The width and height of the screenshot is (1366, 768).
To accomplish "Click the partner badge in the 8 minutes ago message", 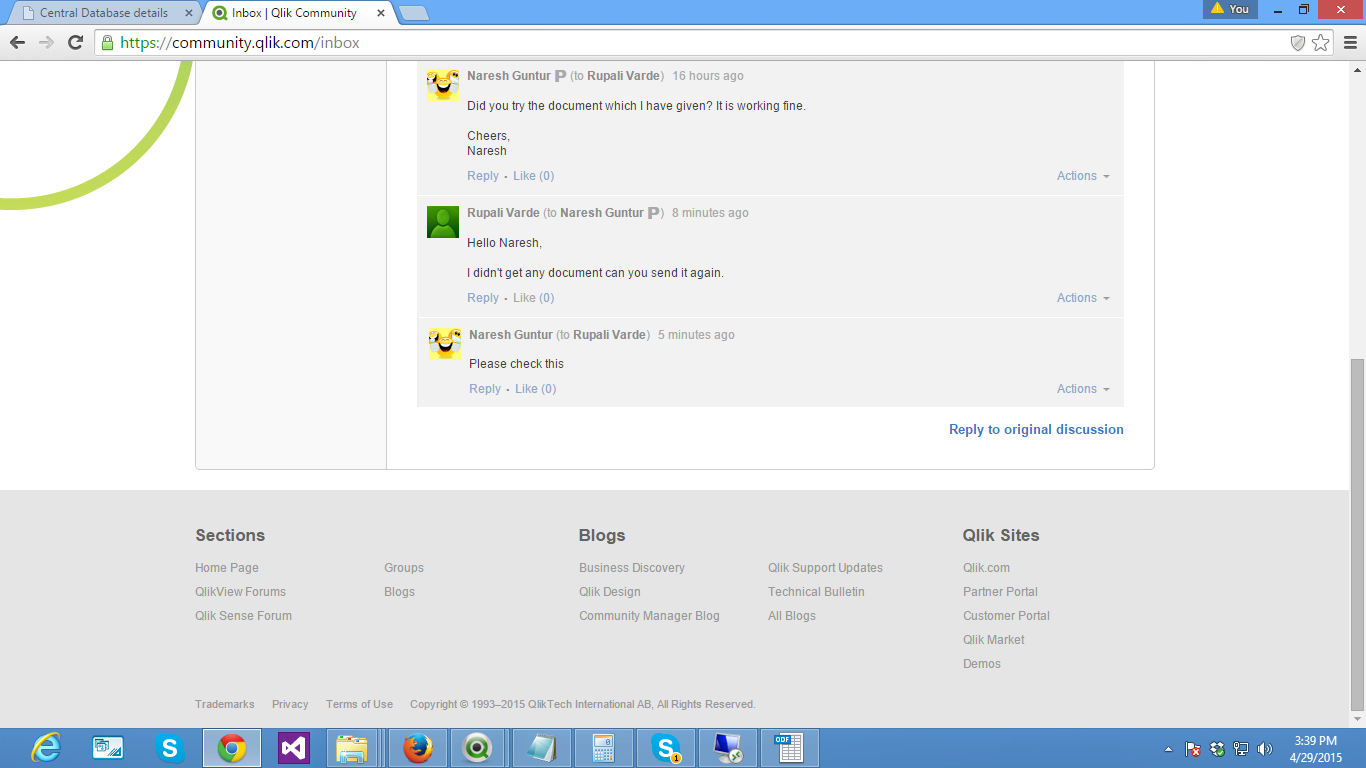I will click(654, 213).
